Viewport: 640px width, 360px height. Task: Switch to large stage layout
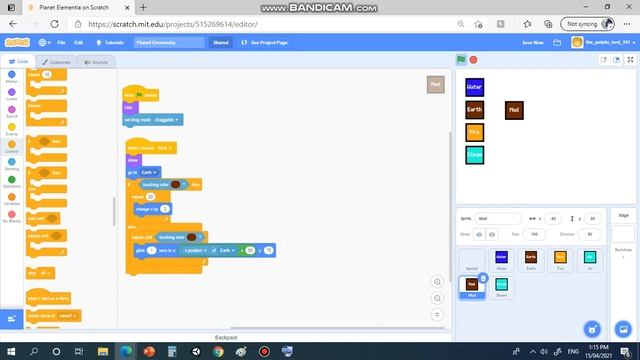click(x=616, y=60)
